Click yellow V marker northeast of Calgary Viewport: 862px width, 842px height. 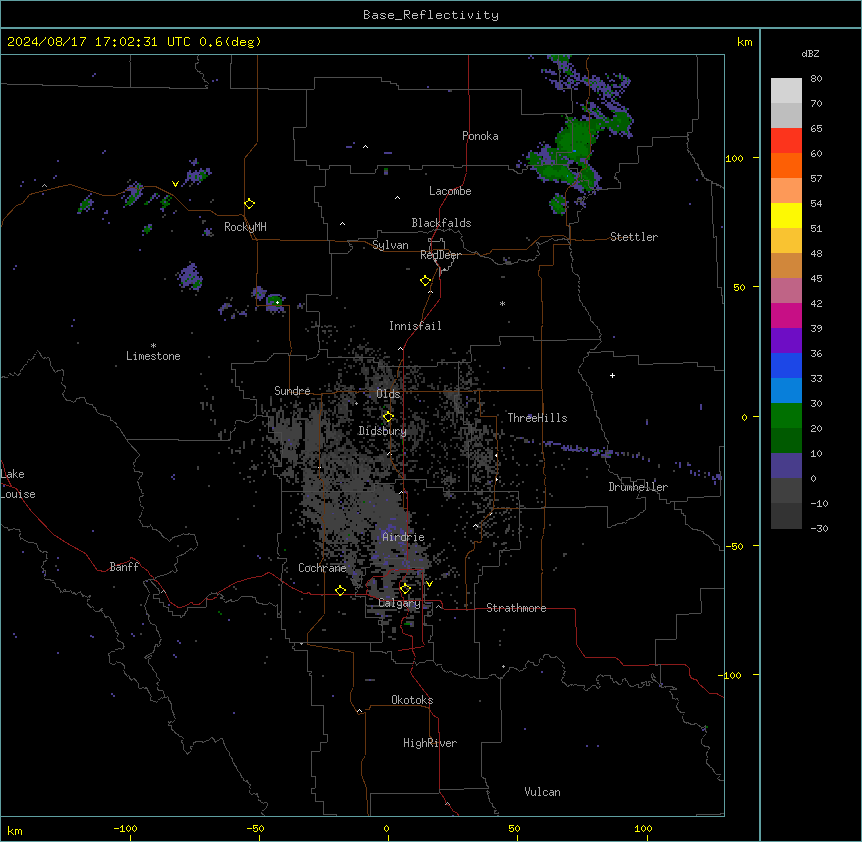tap(429, 584)
